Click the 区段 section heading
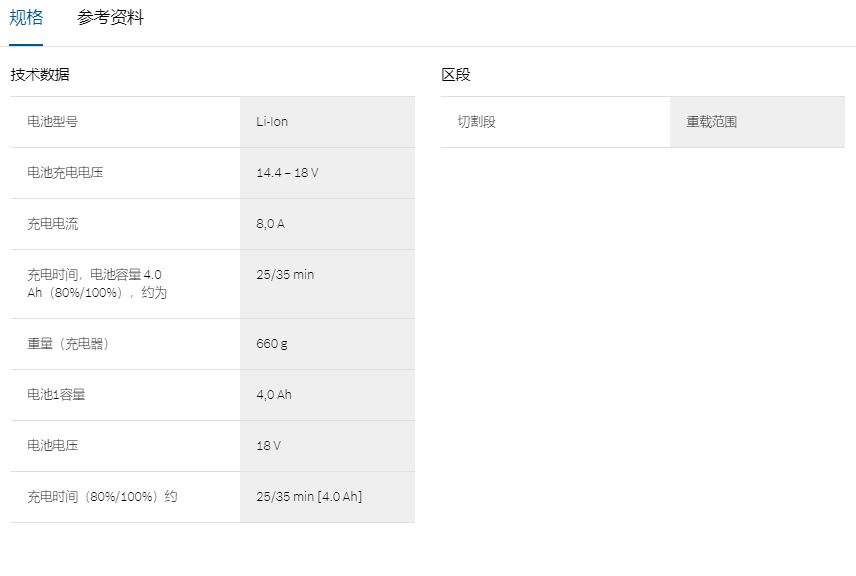 (456, 74)
